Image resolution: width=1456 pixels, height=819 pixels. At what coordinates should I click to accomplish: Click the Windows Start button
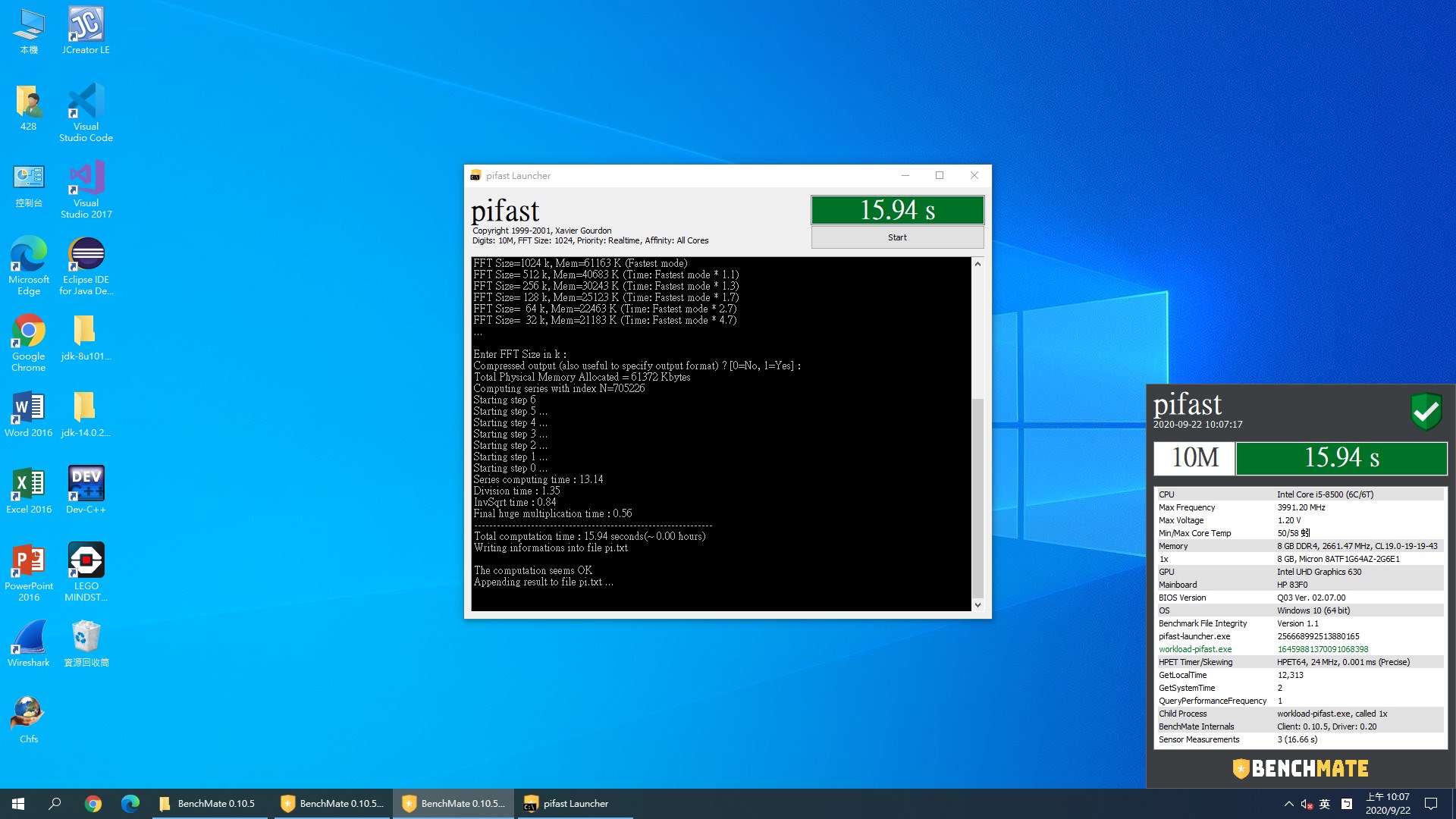pyautogui.click(x=18, y=804)
